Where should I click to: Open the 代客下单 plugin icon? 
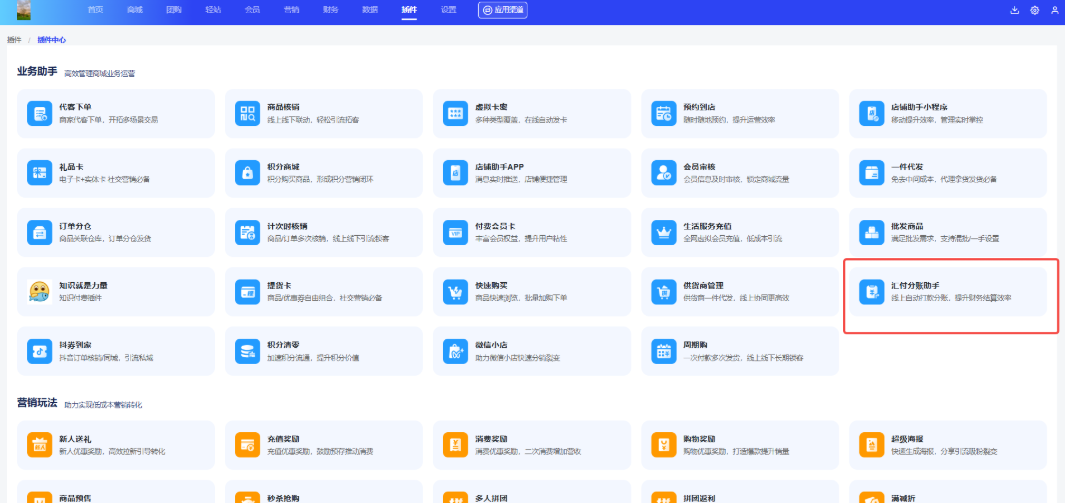(x=39, y=113)
